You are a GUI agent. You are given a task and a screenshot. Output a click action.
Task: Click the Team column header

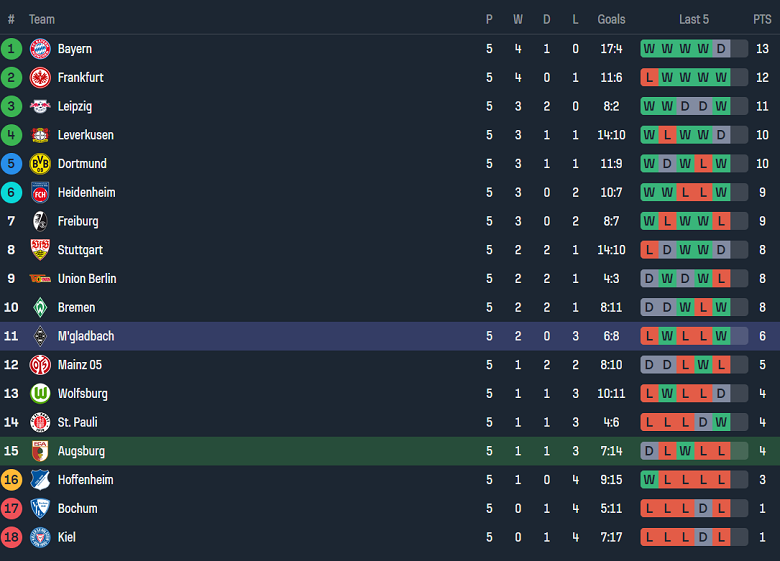pos(42,19)
